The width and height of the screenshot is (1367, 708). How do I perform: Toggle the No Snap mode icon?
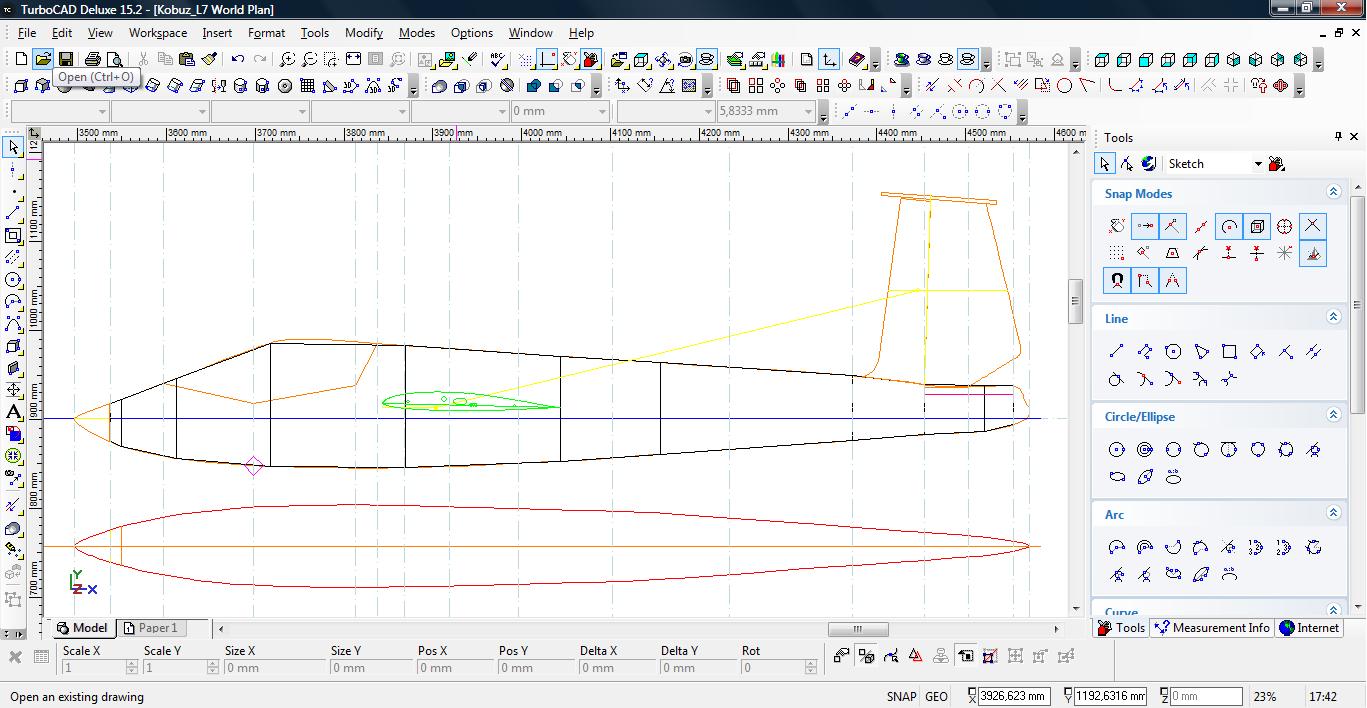tap(1117, 226)
